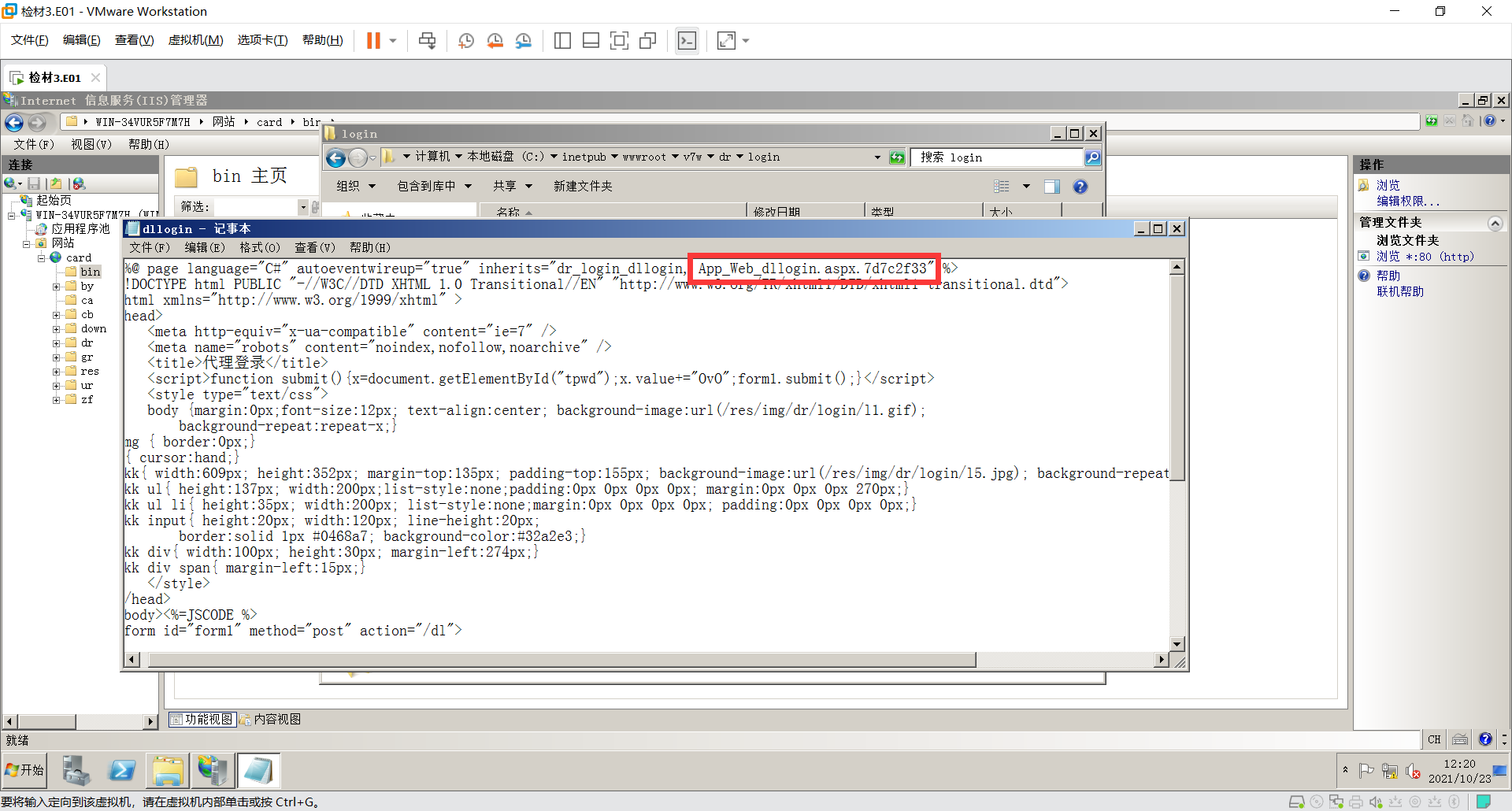
Task: Switch to 功能视图 tab in IIS
Action: click(x=202, y=720)
